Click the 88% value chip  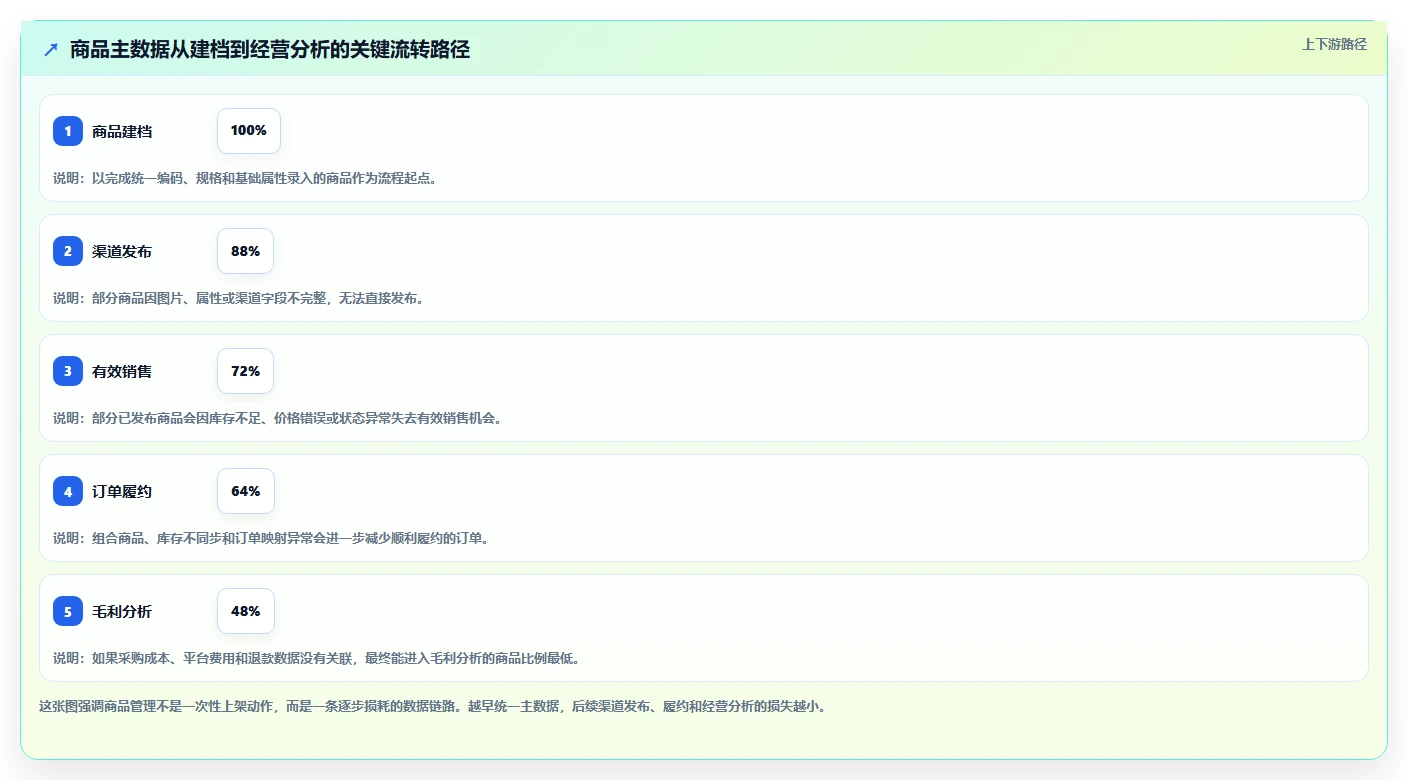click(x=245, y=251)
